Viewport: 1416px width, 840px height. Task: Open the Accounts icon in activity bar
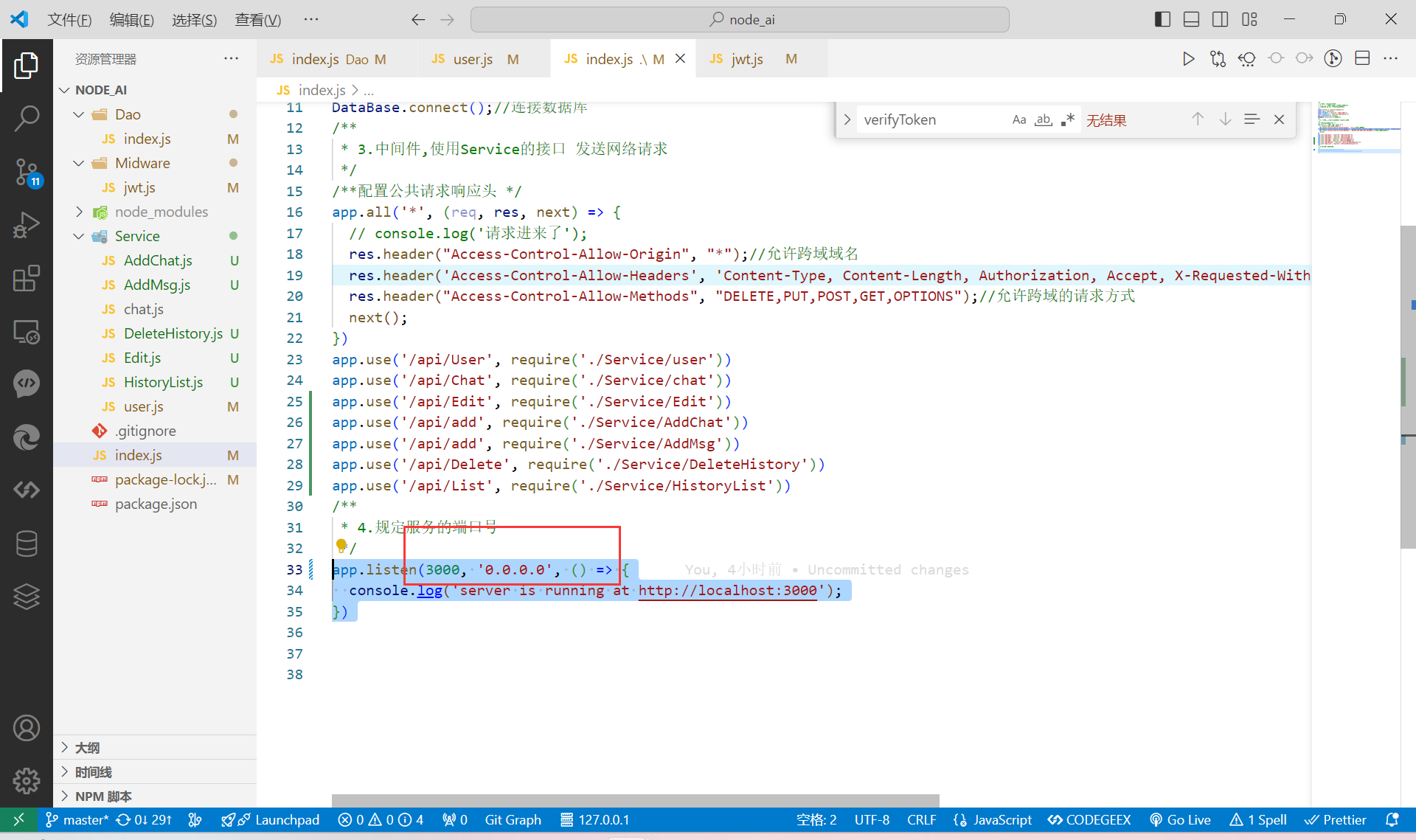pos(27,728)
